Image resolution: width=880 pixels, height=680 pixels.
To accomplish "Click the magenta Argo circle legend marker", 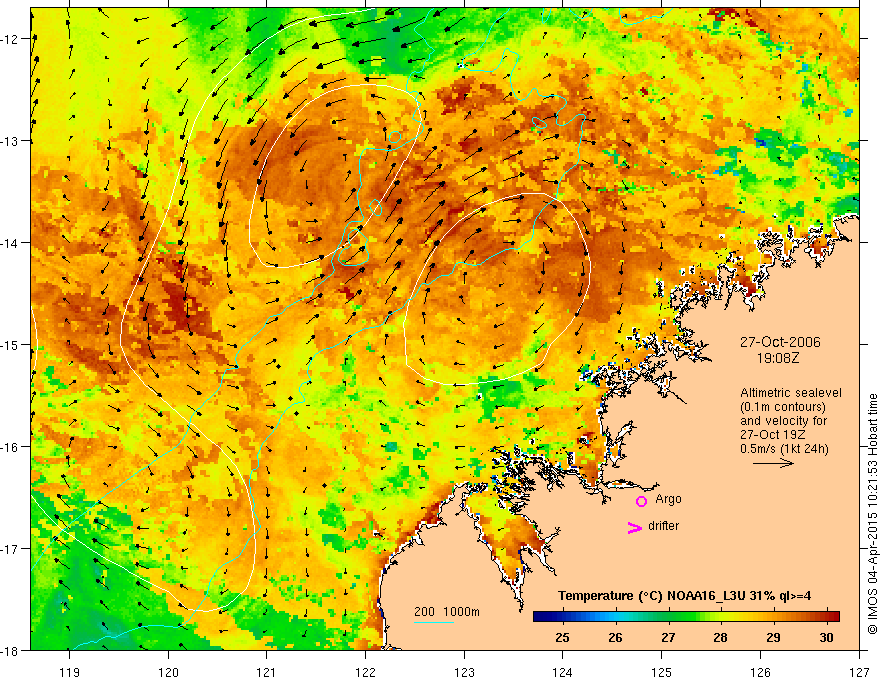I will pyautogui.click(x=641, y=500).
